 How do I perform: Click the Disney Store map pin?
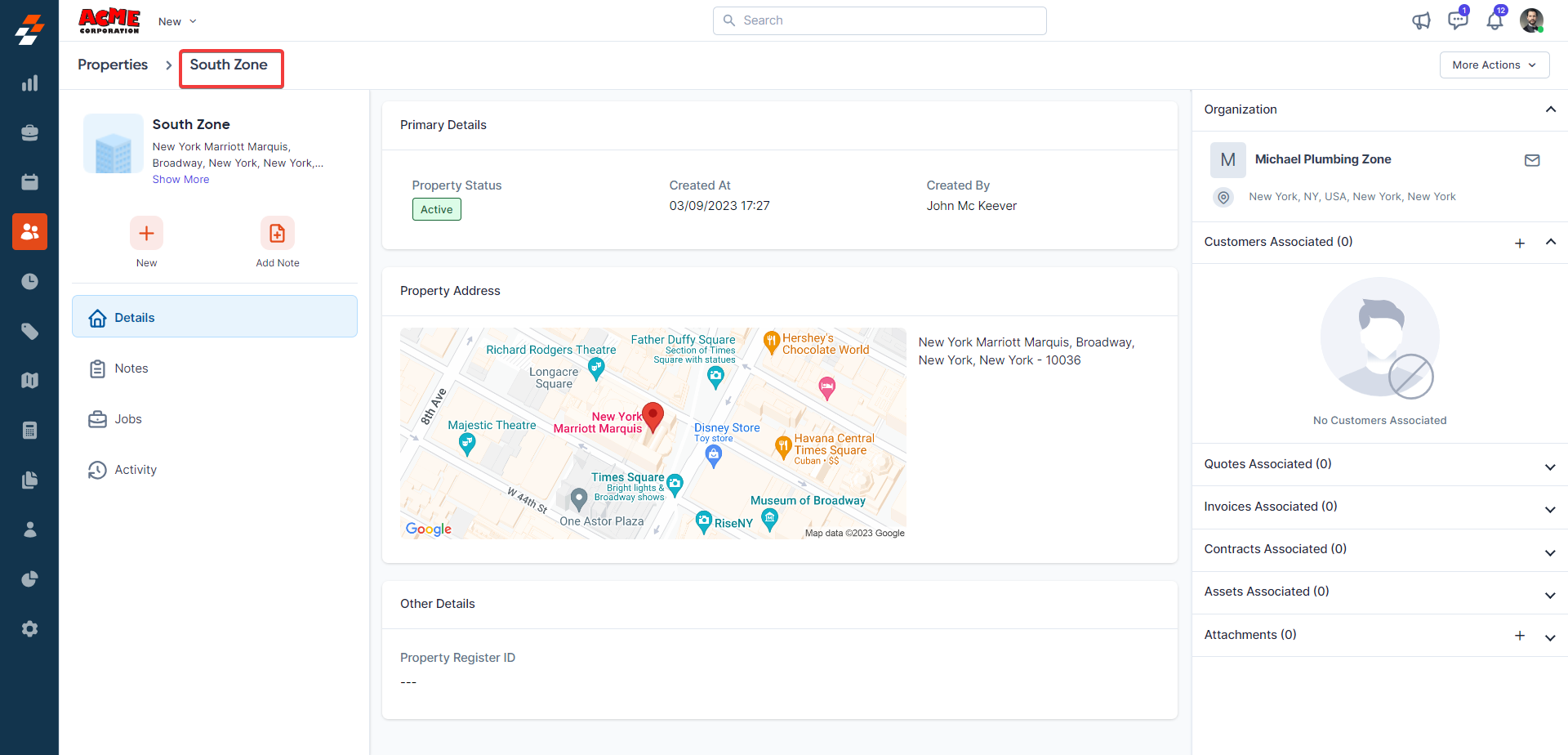pos(714,457)
